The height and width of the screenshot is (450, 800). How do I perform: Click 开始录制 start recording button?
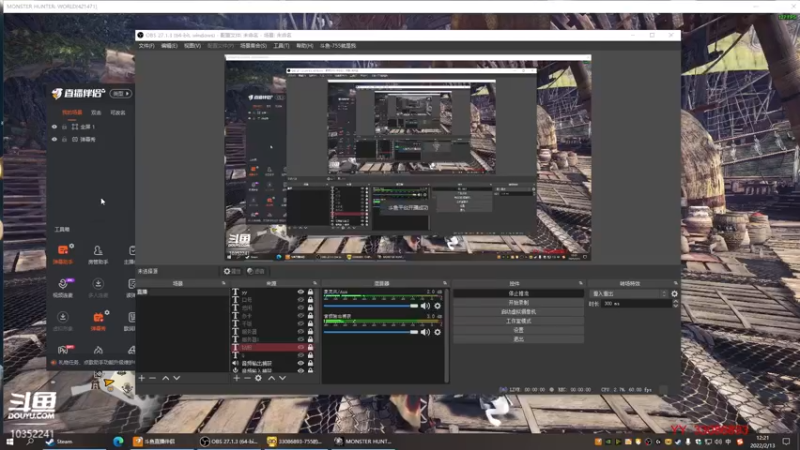tap(518, 303)
